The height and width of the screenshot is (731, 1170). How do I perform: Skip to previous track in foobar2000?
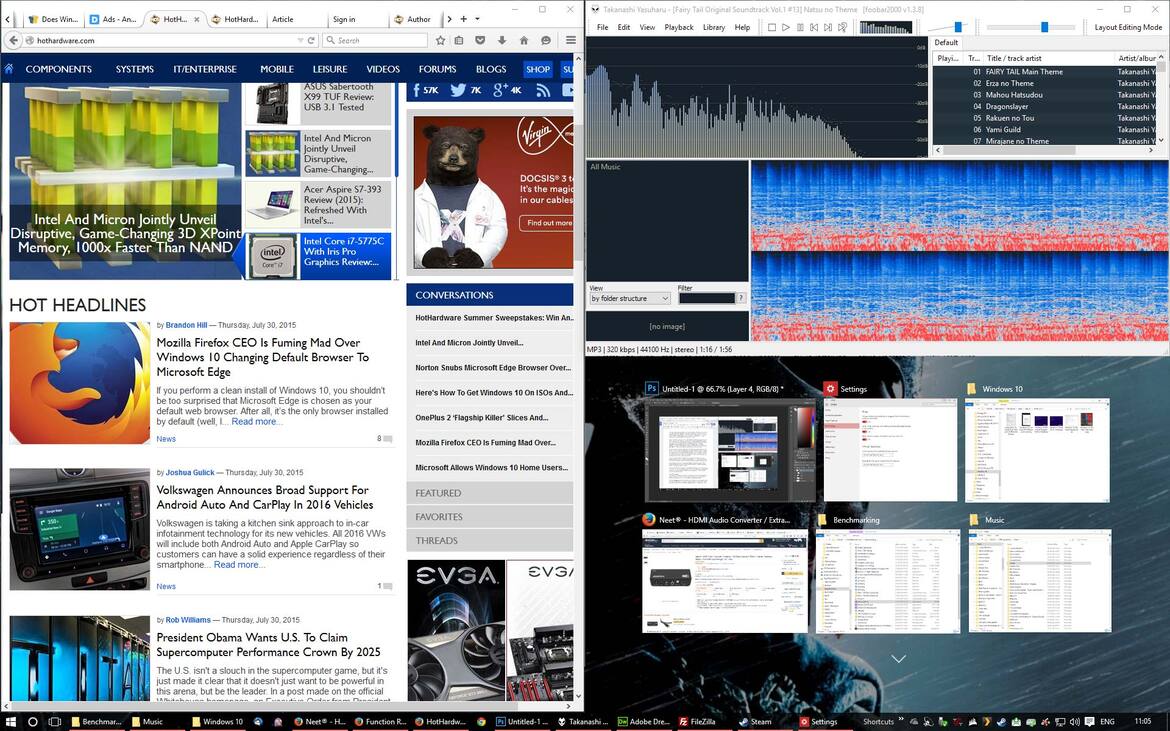tap(814, 28)
